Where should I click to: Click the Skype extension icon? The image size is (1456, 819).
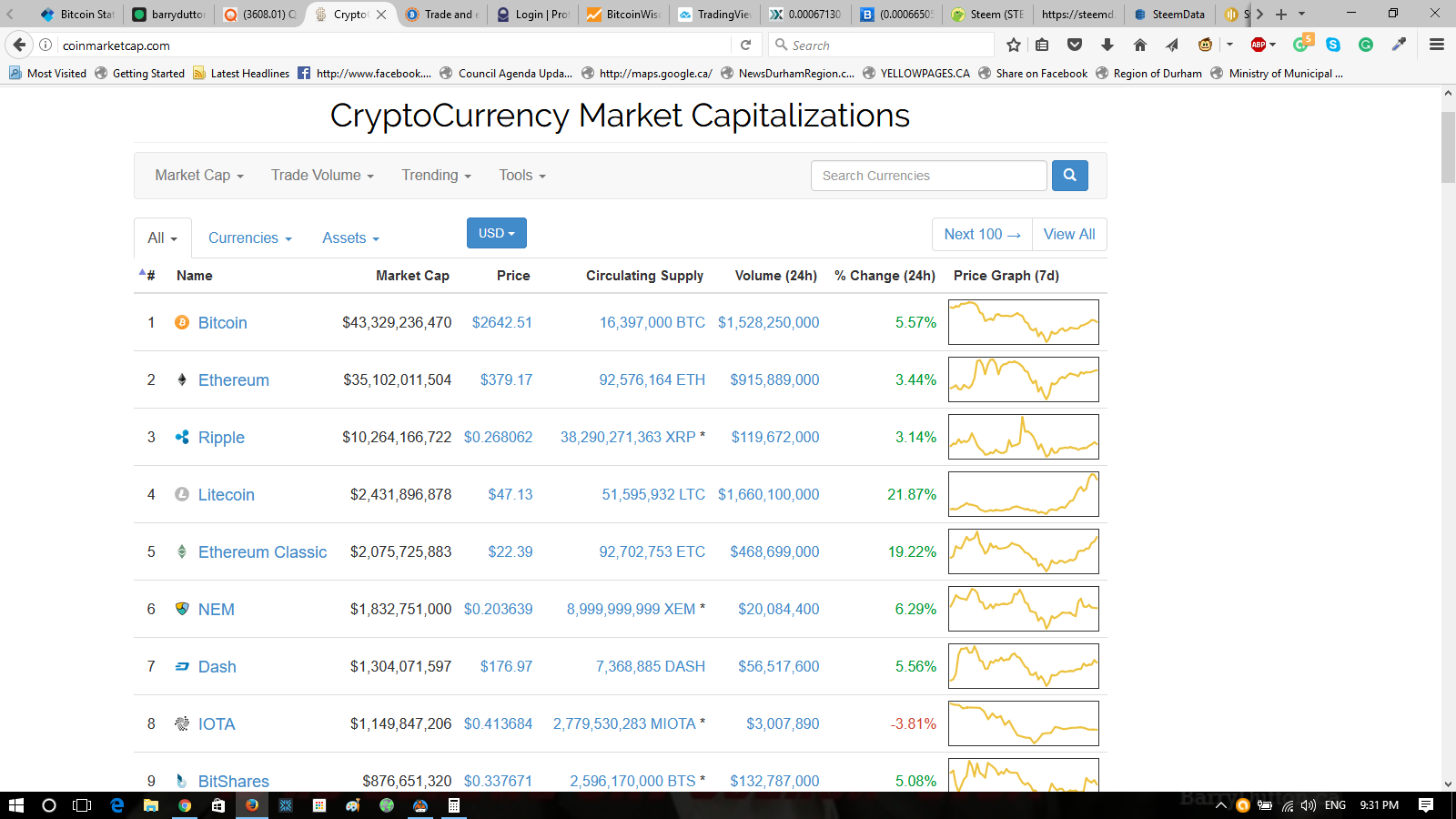click(x=1333, y=45)
